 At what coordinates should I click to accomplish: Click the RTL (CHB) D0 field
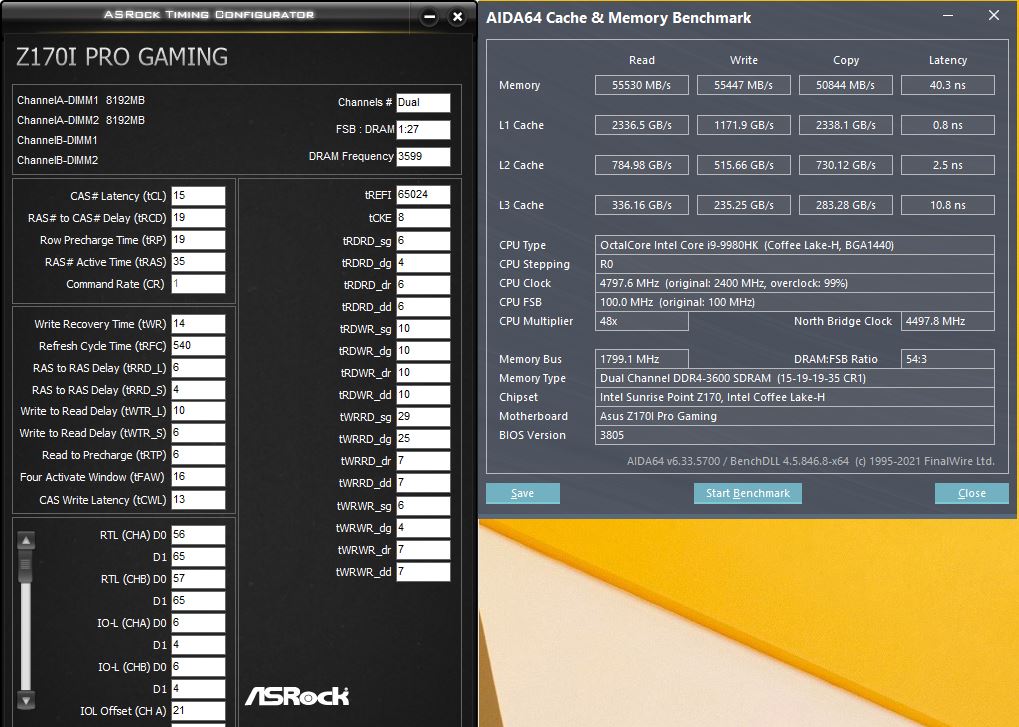coord(198,579)
